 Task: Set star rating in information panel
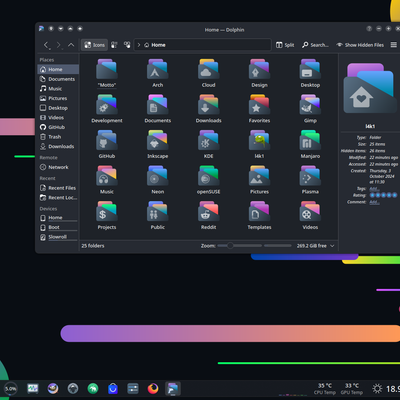tap(383, 195)
